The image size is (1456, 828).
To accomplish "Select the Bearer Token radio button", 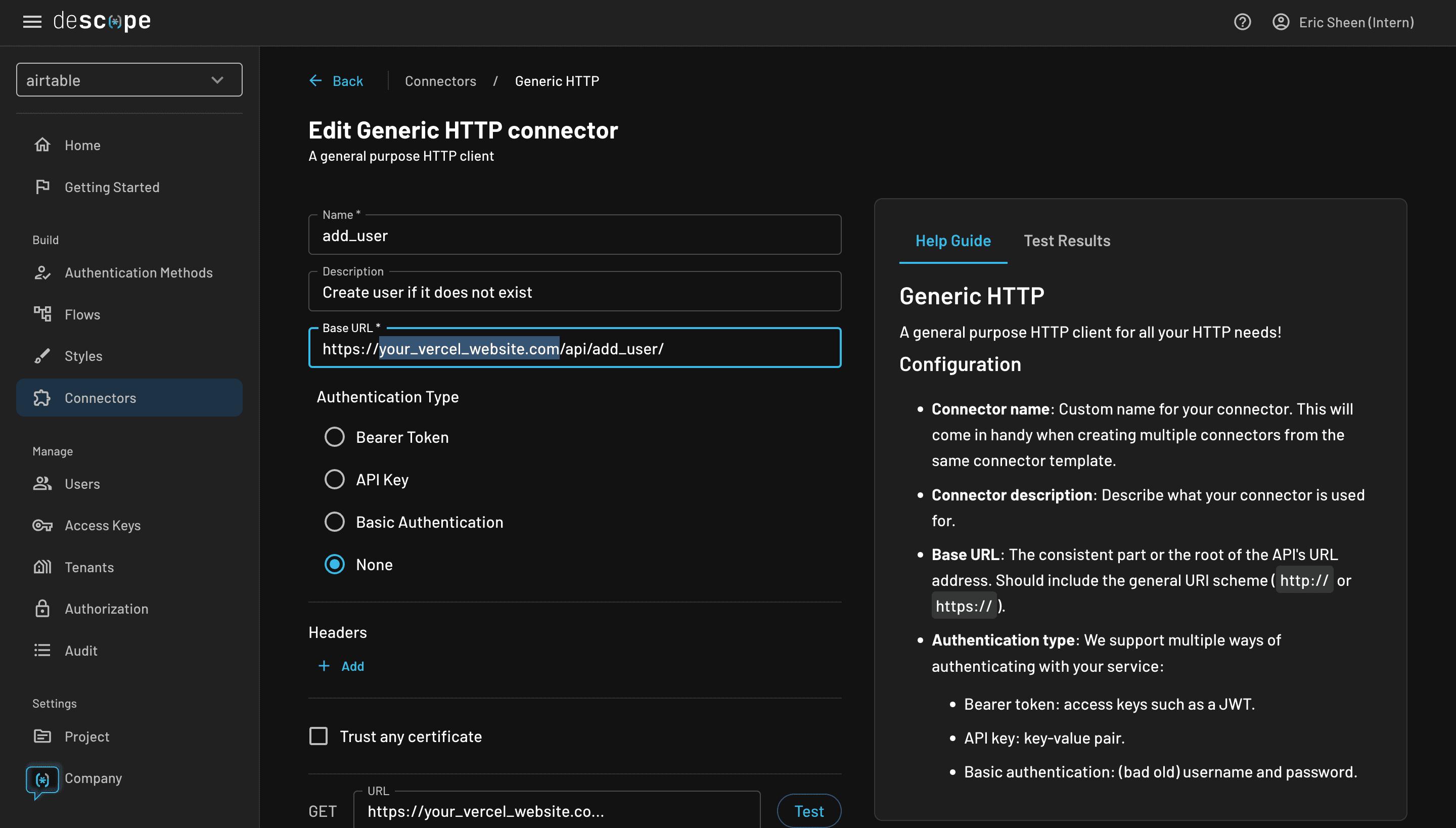I will pos(333,437).
